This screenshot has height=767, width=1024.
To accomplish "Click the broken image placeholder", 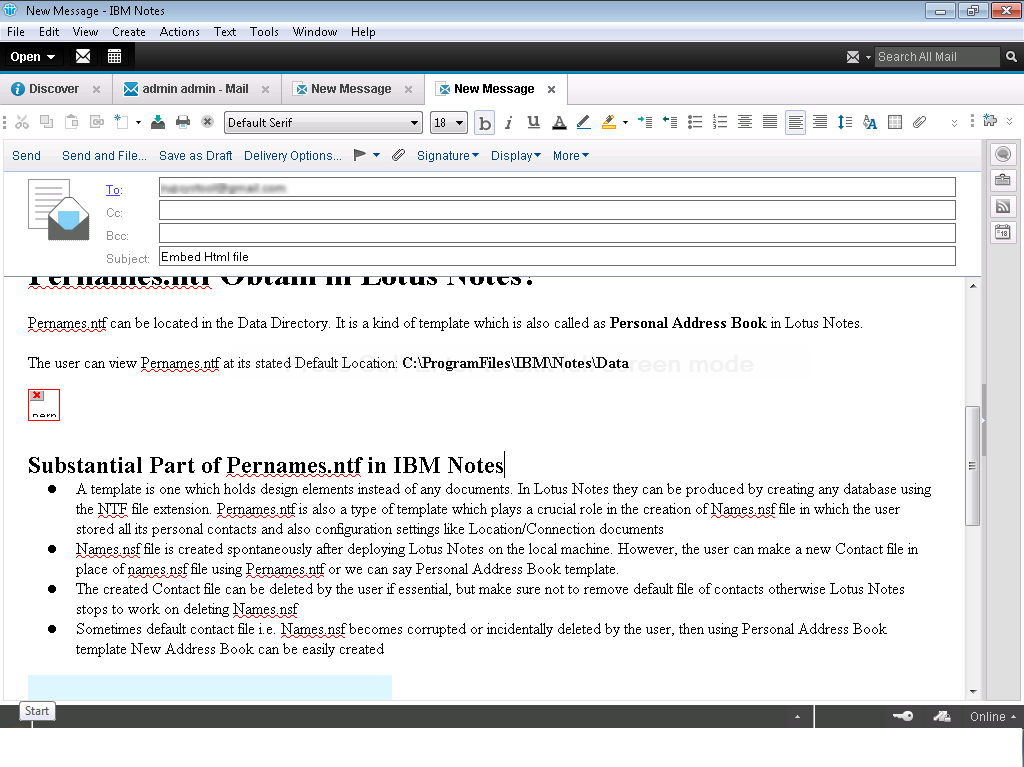I will click(x=44, y=404).
